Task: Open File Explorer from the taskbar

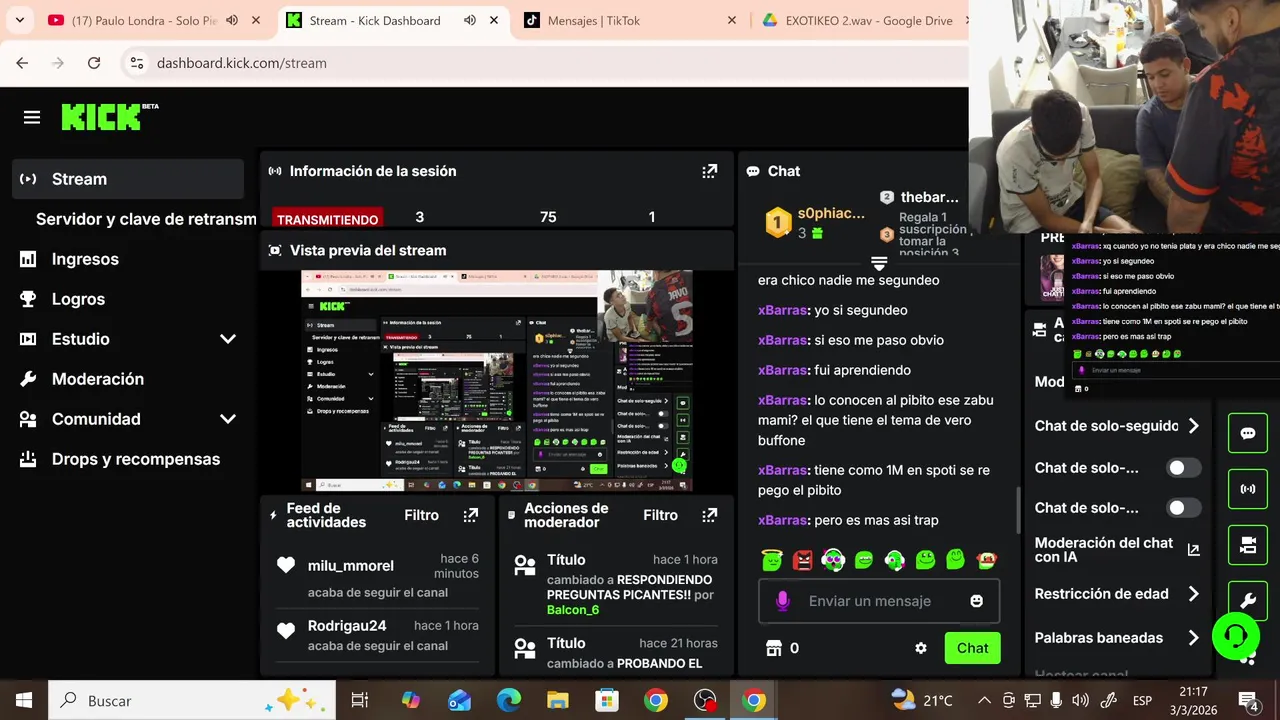Action: [558, 700]
